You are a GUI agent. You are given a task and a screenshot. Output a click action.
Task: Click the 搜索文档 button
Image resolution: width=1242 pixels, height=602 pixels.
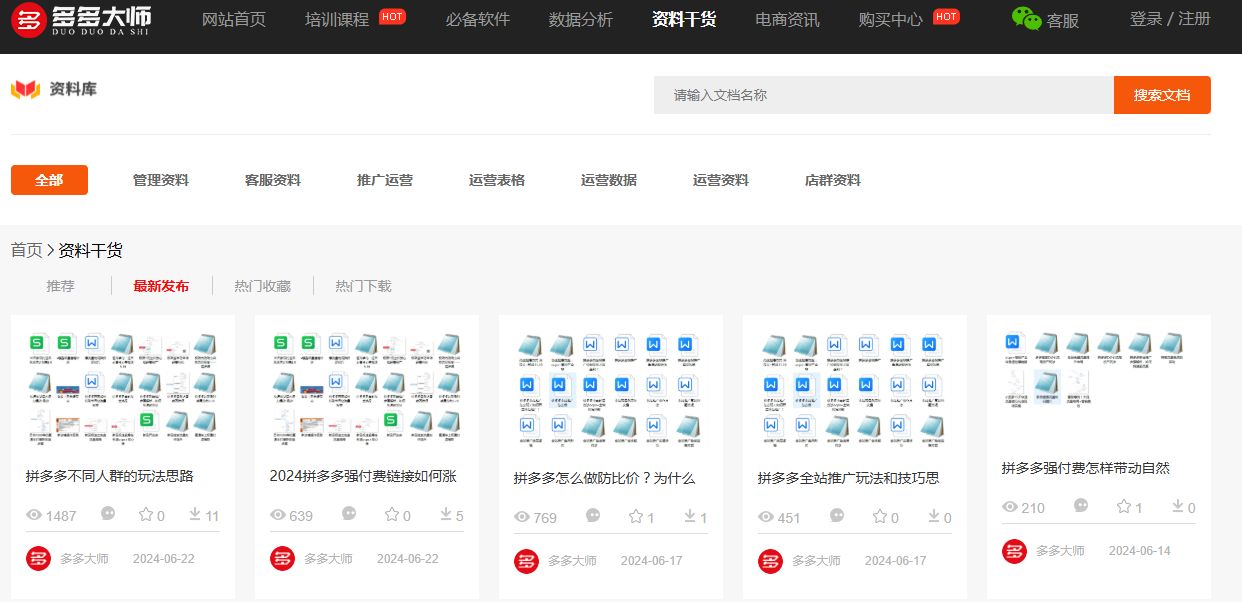pyautogui.click(x=1162, y=95)
